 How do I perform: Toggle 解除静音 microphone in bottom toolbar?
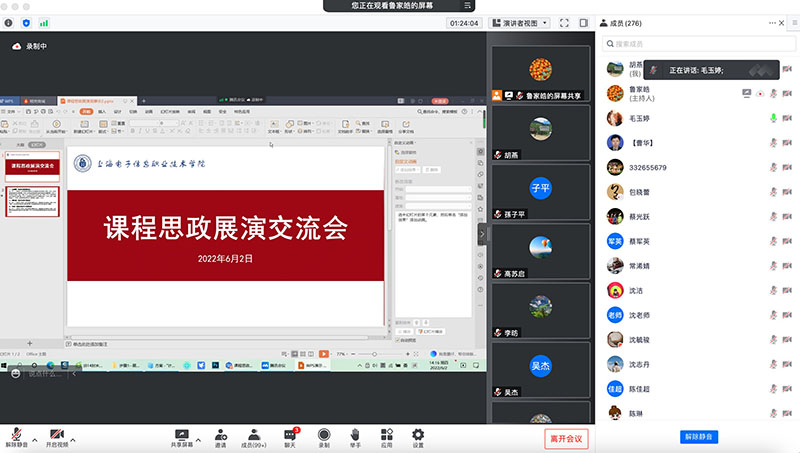16,438
